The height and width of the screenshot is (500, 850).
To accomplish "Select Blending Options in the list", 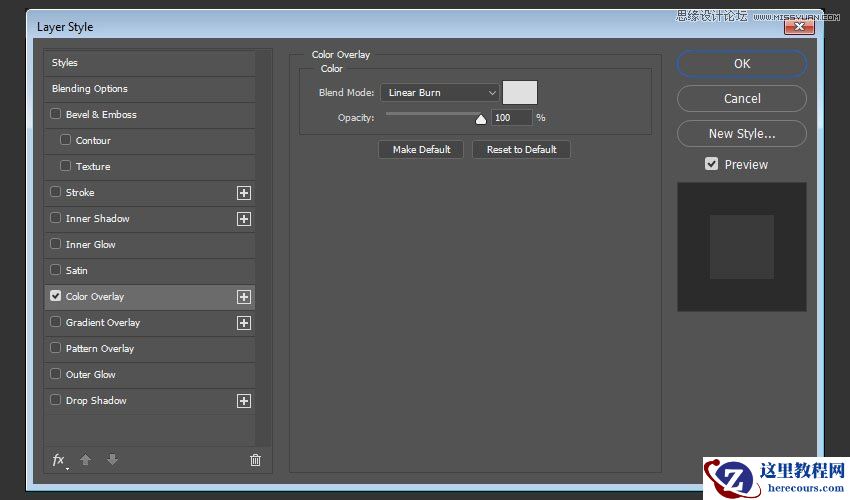I will (x=150, y=89).
